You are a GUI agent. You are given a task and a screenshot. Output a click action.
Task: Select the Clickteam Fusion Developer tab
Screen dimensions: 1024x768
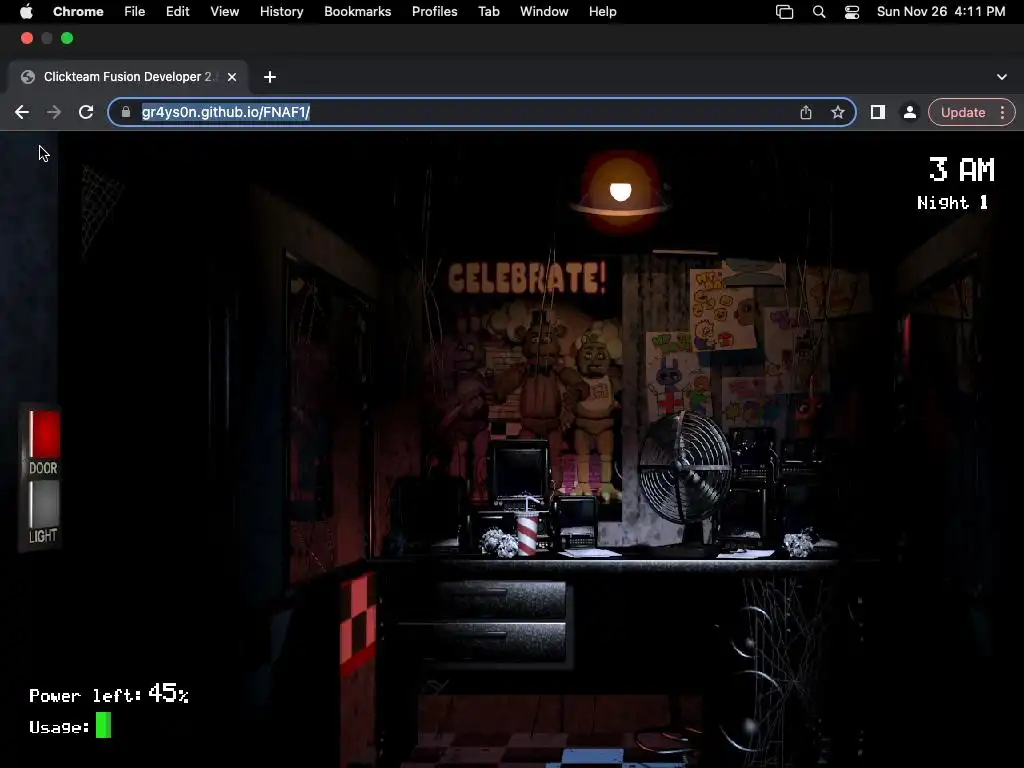pos(128,77)
